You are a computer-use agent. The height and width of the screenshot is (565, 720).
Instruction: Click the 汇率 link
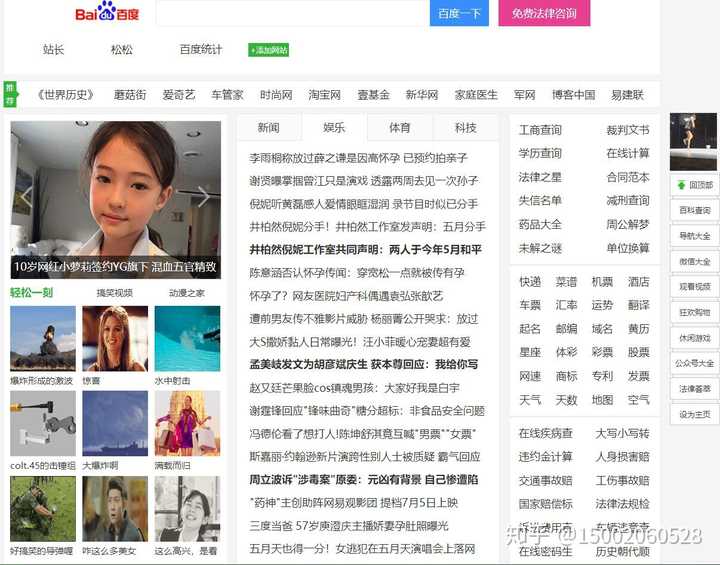pos(566,305)
